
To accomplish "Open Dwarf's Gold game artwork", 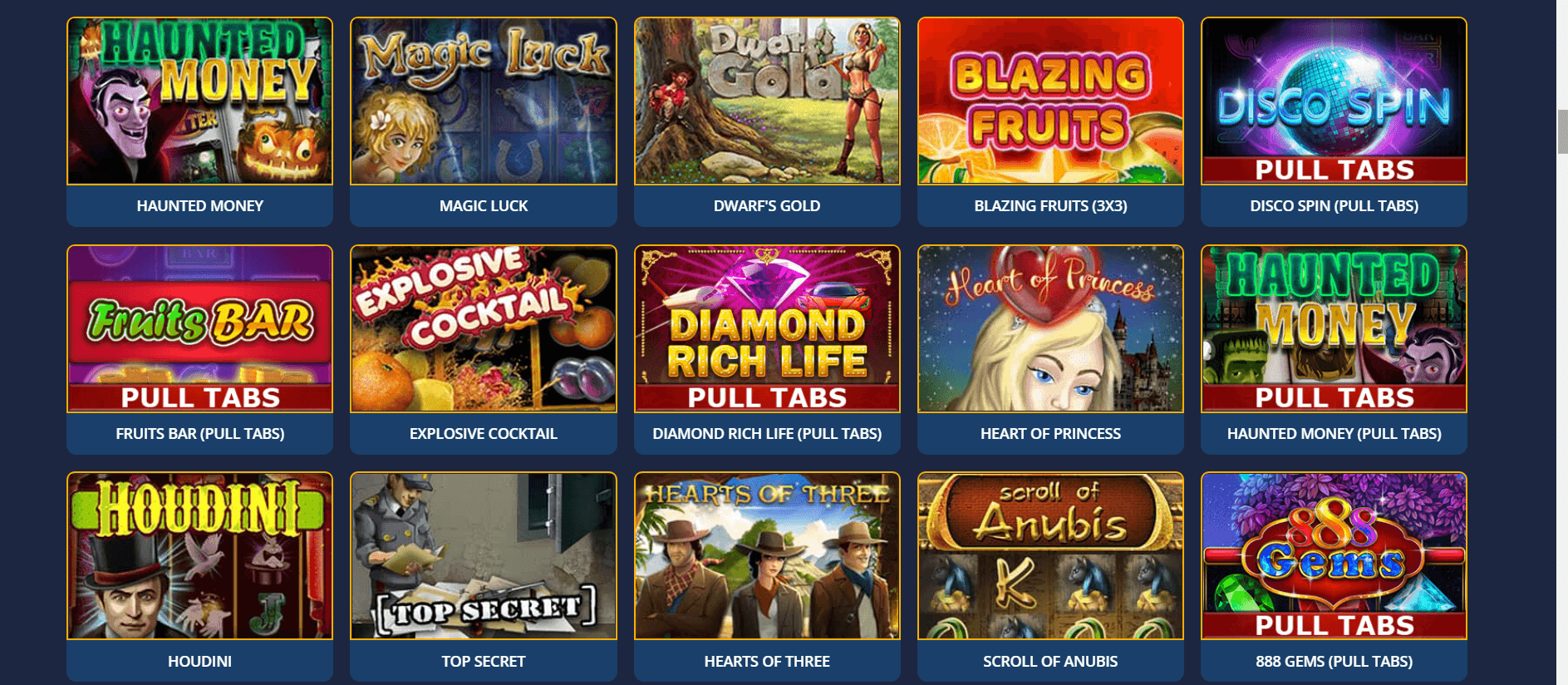I will [x=767, y=101].
